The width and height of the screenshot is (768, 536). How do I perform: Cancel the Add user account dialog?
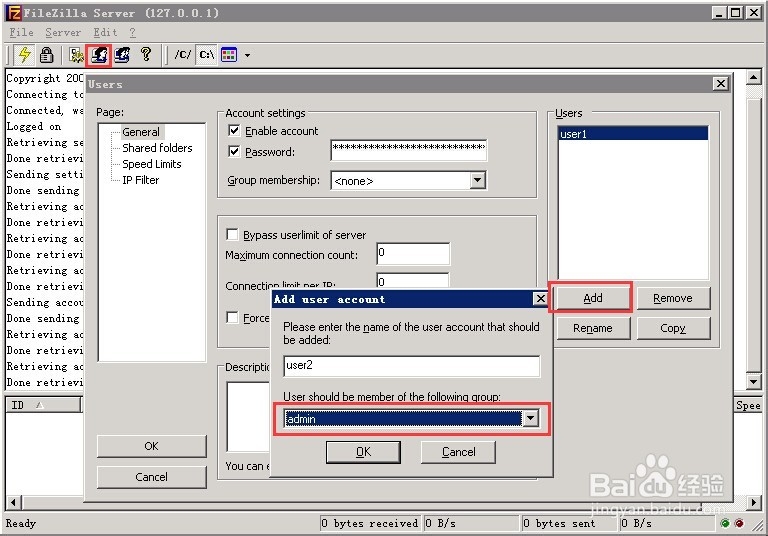coord(458,452)
